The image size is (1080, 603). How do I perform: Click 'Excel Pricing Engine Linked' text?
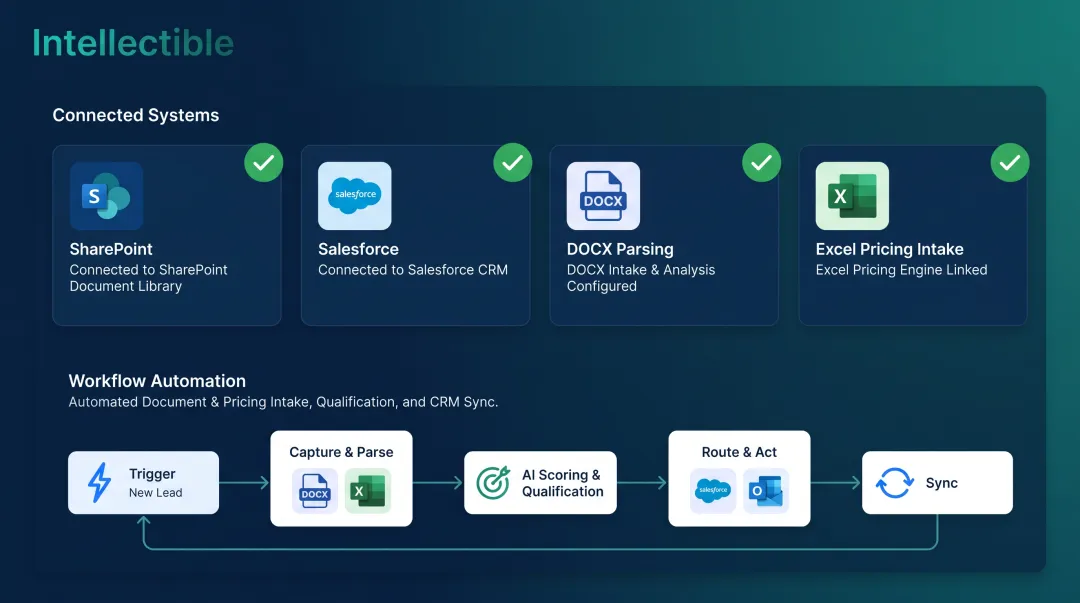[901, 269]
